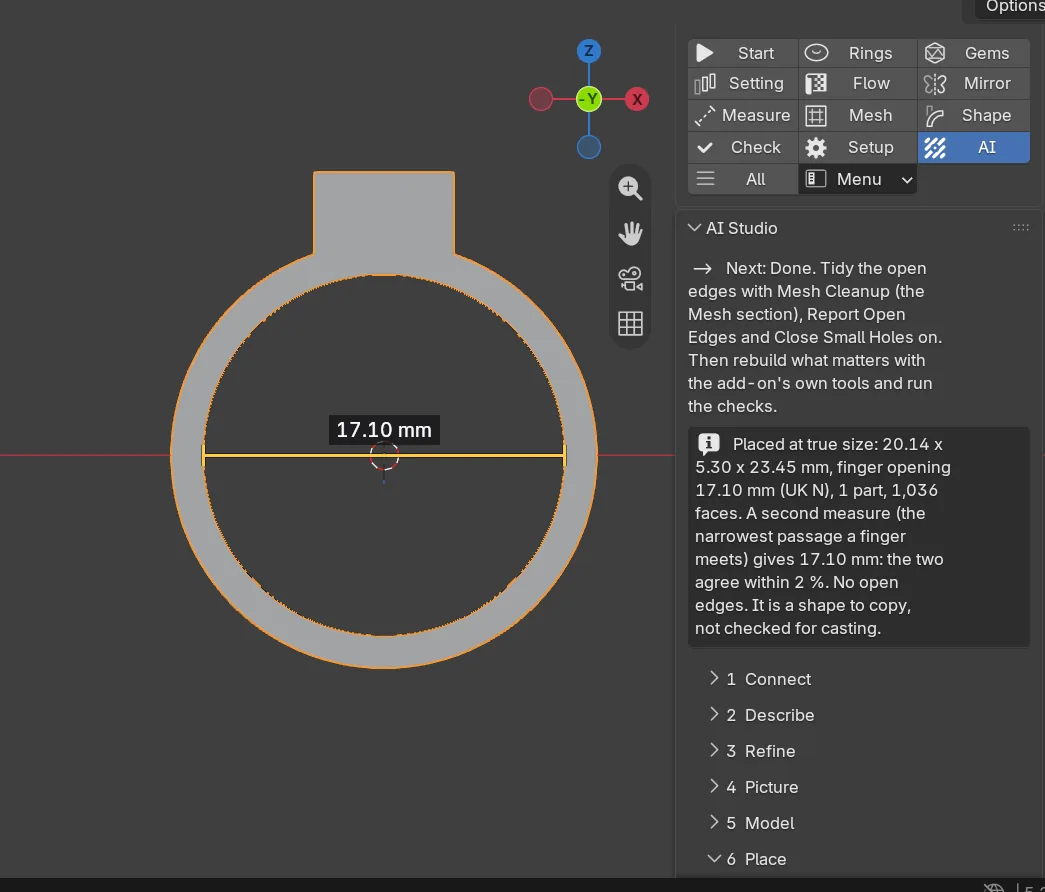This screenshot has height=892, width=1045.
Task: Open the Flow tab
Action: coord(858,83)
